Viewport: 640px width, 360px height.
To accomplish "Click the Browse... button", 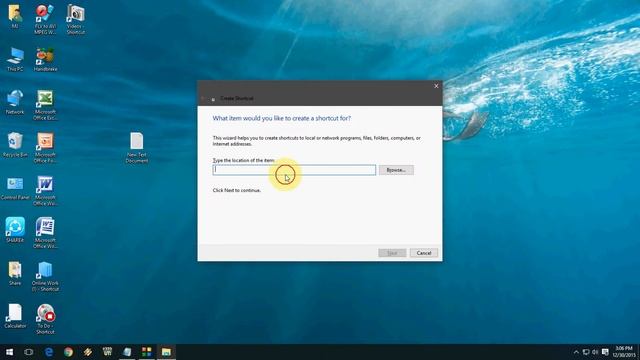I will (x=396, y=170).
